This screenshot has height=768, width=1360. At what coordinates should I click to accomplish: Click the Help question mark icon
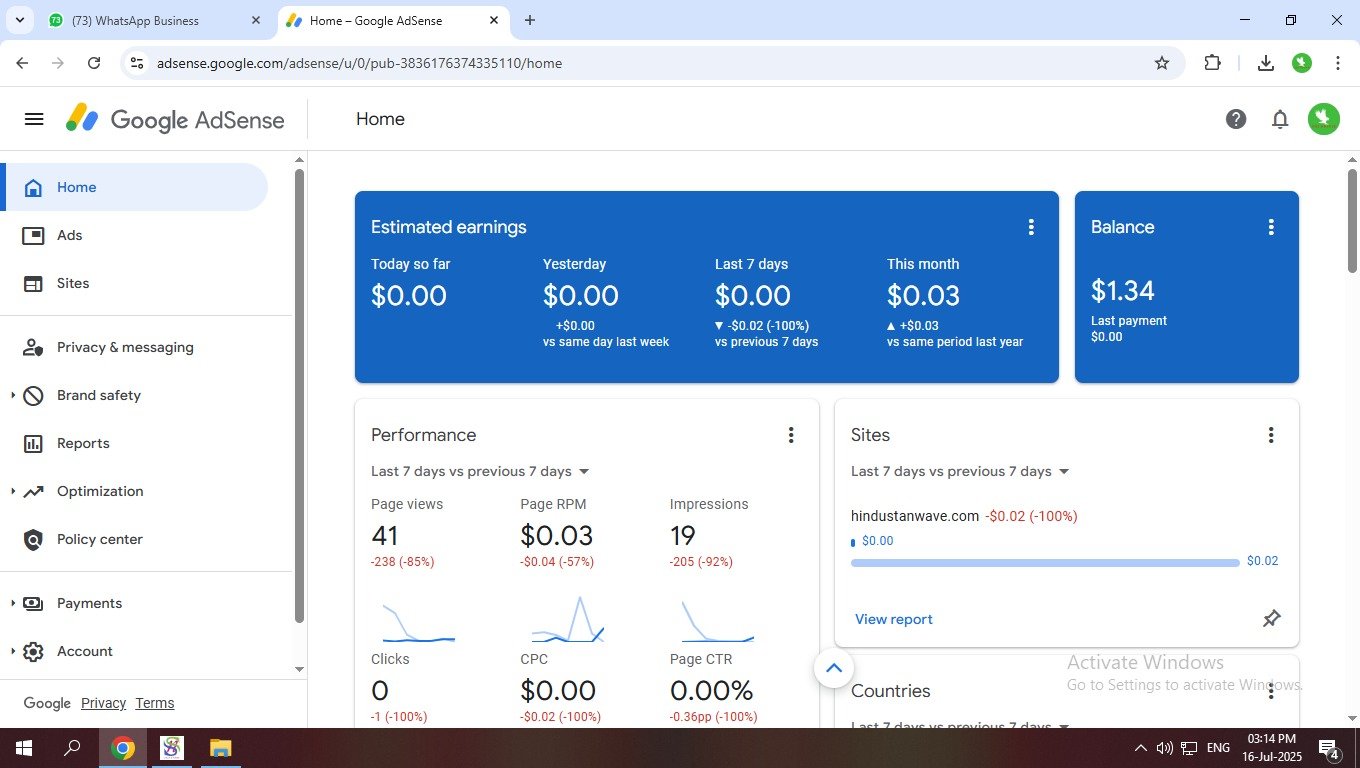click(x=1236, y=119)
